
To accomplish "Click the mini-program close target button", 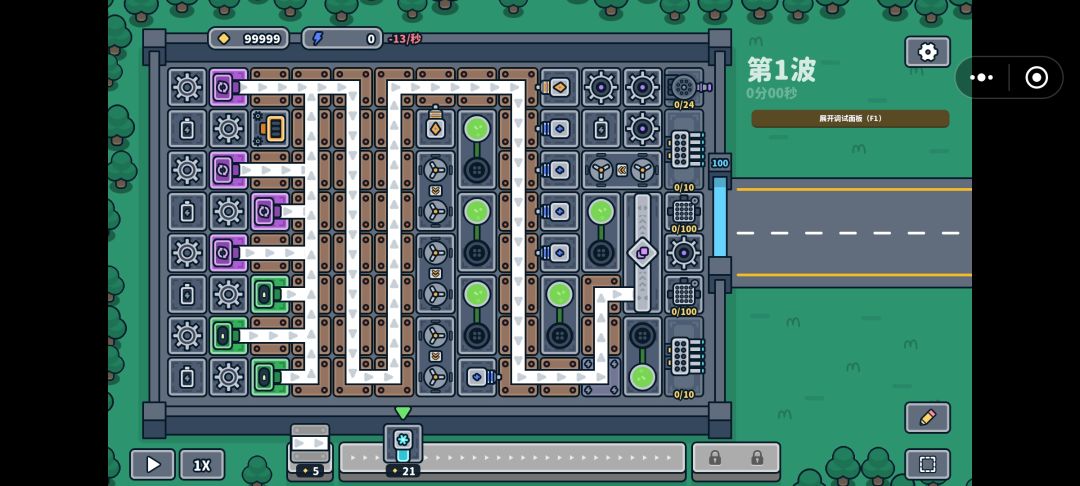I will point(1036,77).
